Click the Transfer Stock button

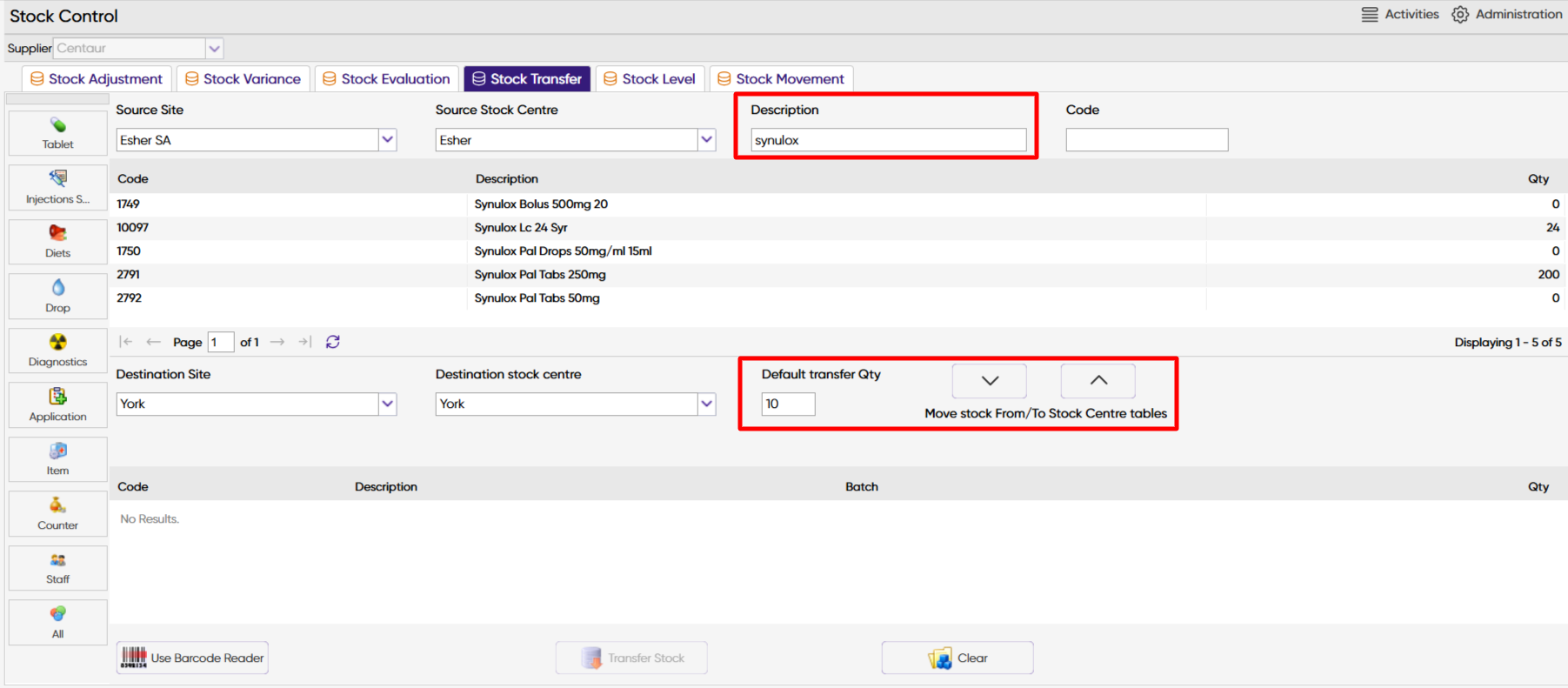(631, 658)
